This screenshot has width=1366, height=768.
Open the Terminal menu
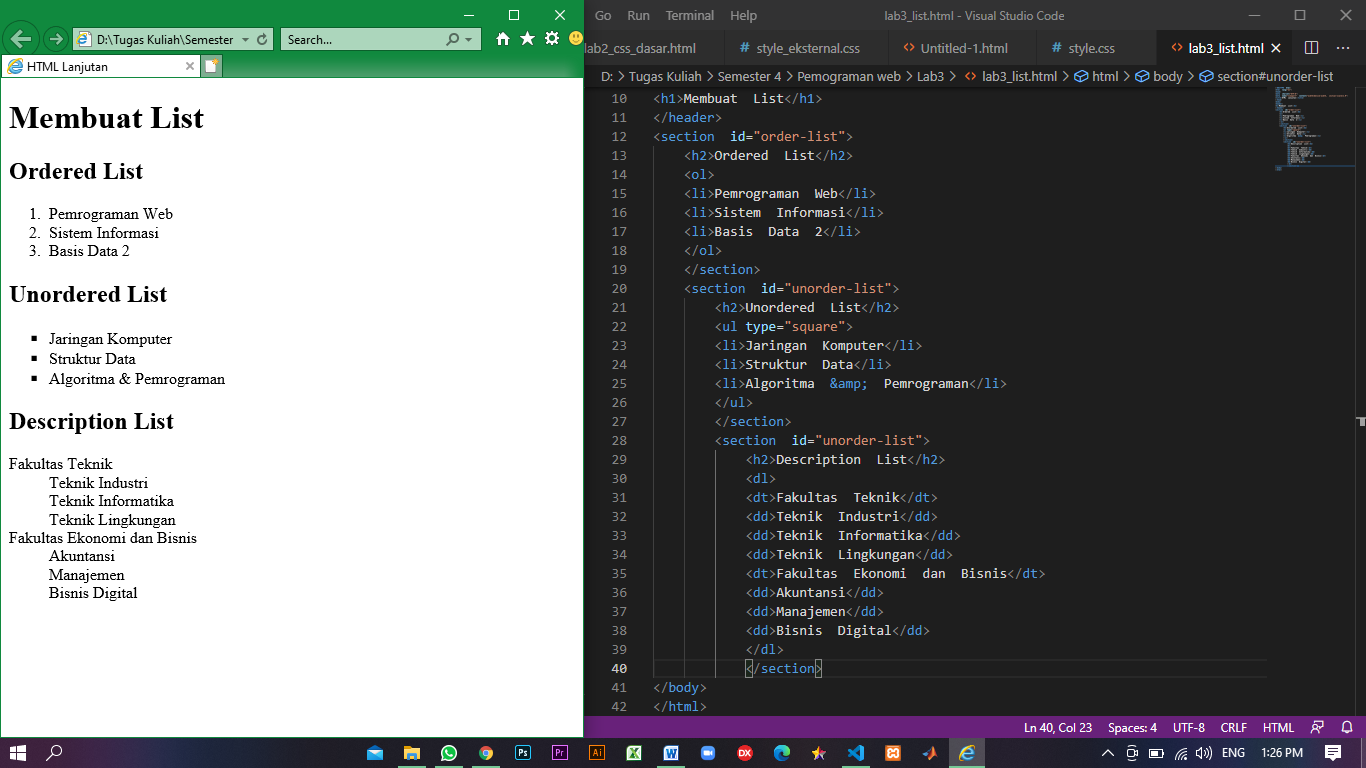click(690, 15)
